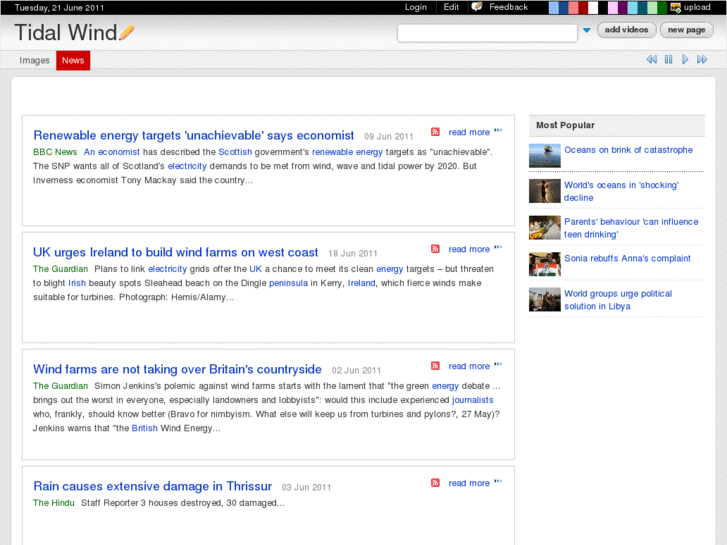Image resolution: width=727 pixels, height=545 pixels.
Task: Choose the white theme swatch
Action: [593, 7]
